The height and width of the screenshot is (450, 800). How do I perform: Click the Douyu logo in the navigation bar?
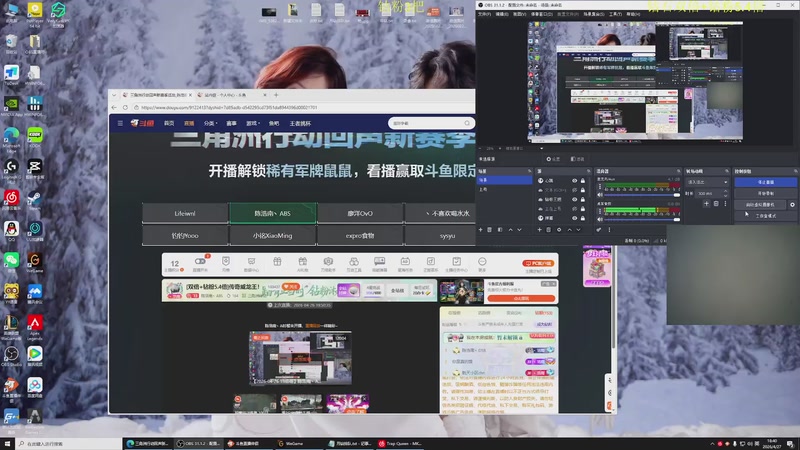pyautogui.click(x=142, y=123)
